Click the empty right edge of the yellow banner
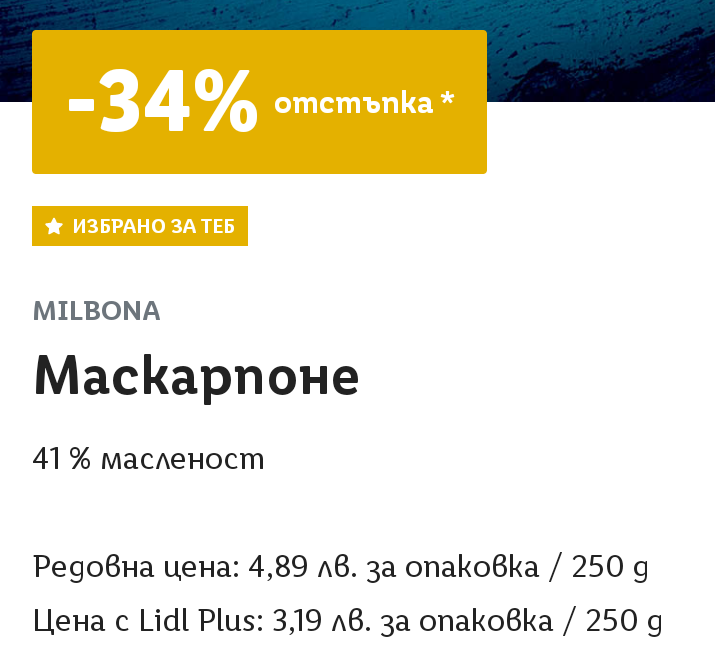This screenshot has height=672, width=715. 473,150
